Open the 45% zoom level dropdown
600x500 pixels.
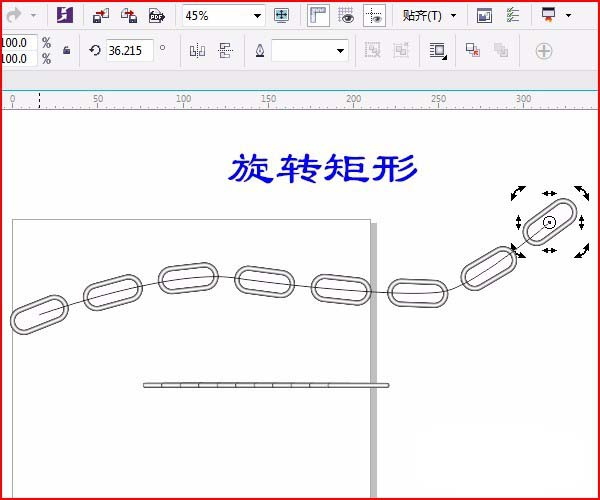pos(258,16)
